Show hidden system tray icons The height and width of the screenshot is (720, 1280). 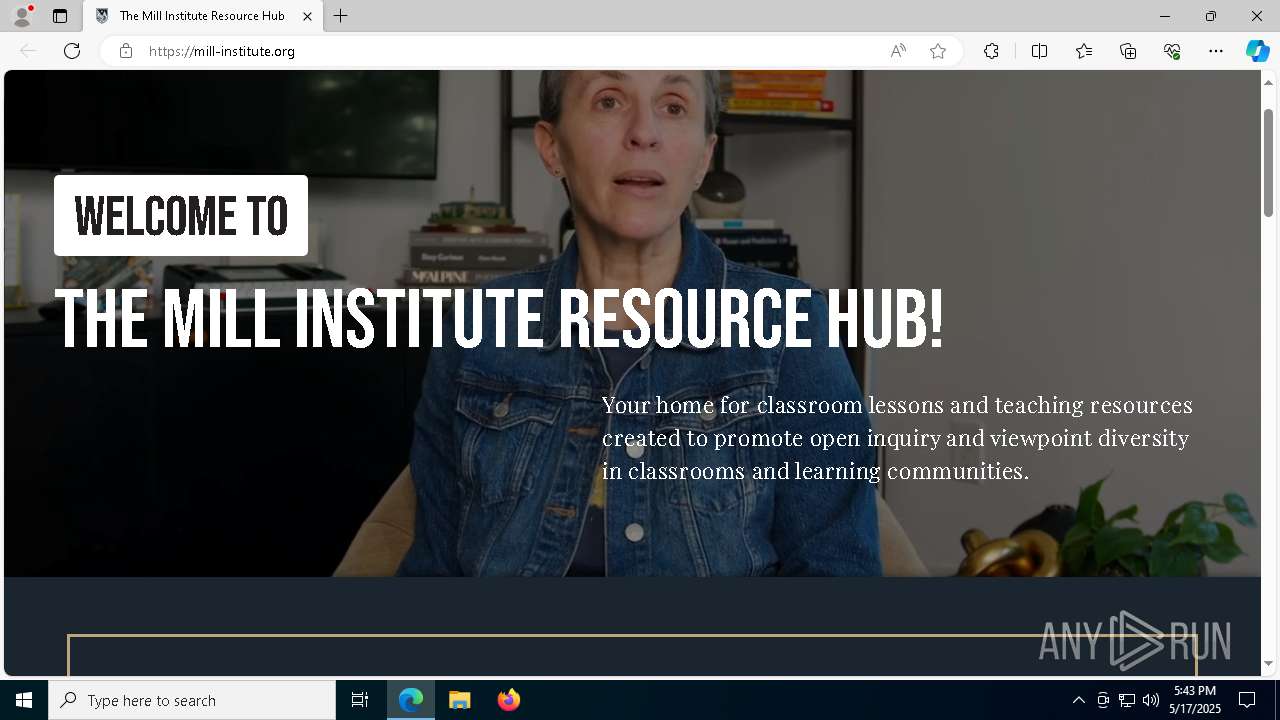coord(1078,700)
